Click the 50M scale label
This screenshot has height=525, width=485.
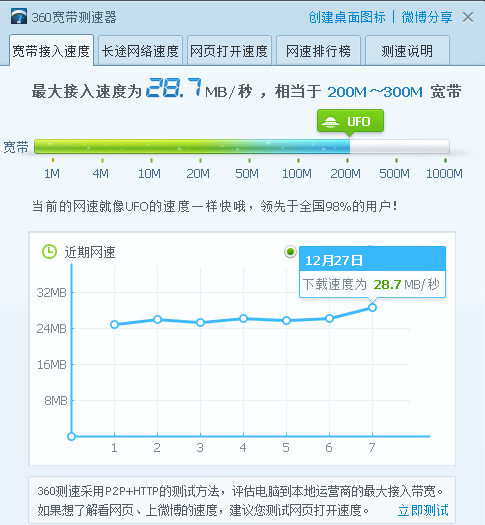[x=247, y=173]
